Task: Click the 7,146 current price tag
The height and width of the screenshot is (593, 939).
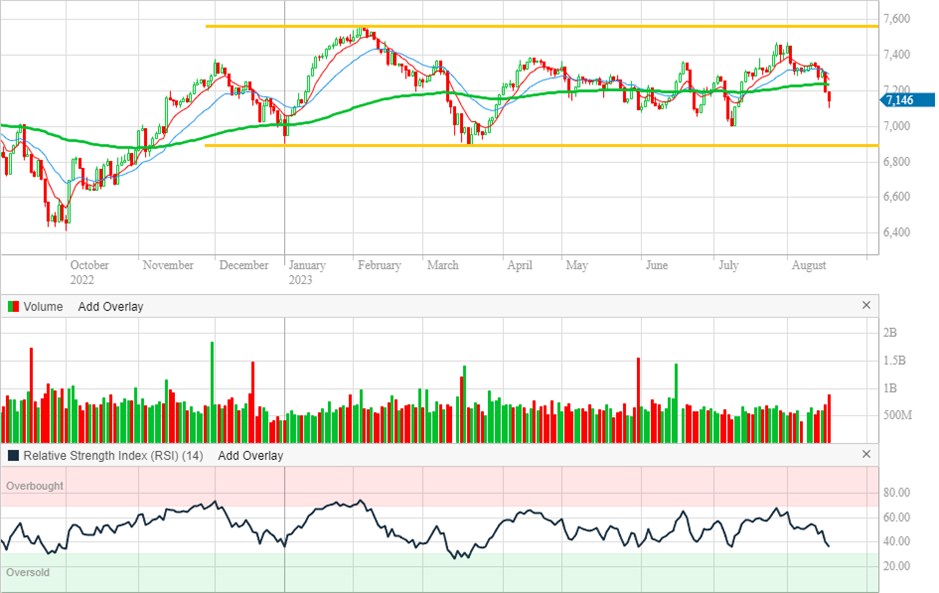Action: (908, 100)
